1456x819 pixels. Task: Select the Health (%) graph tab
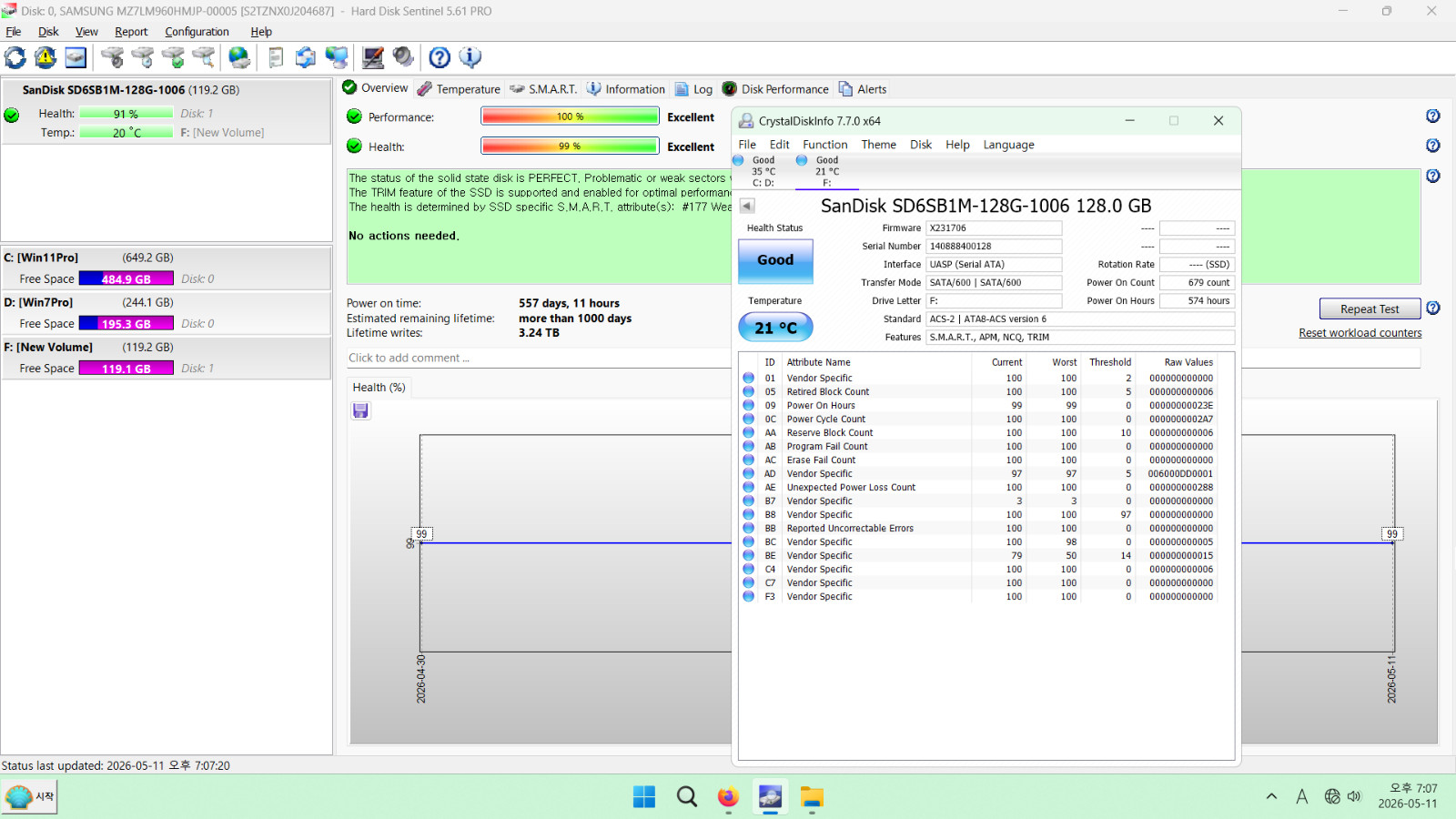coord(379,388)
